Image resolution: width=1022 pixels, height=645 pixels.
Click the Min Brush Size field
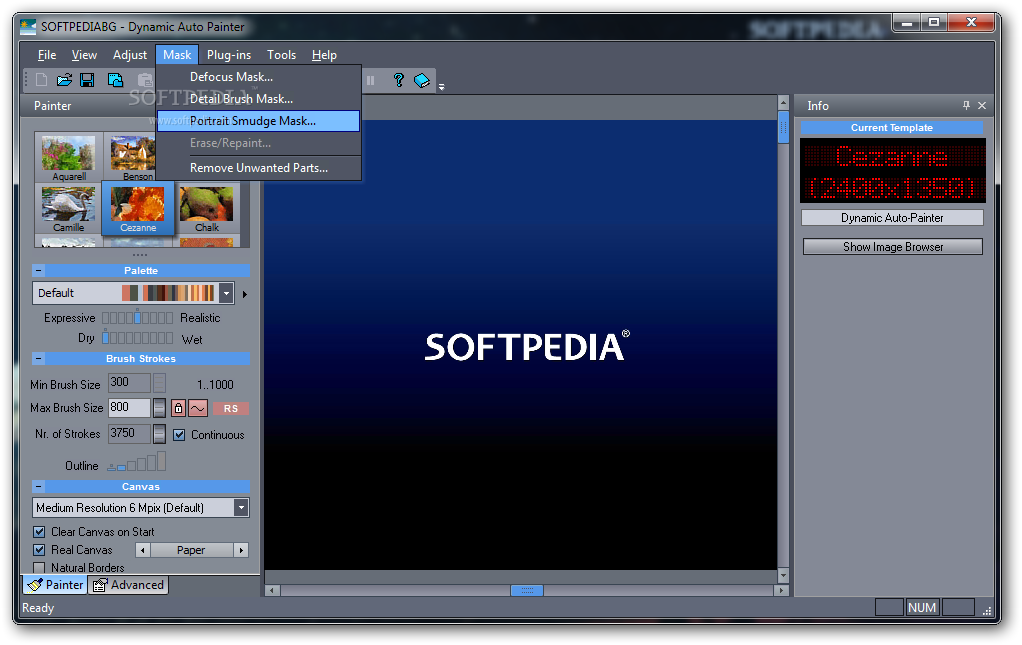(x=129, y=382)
